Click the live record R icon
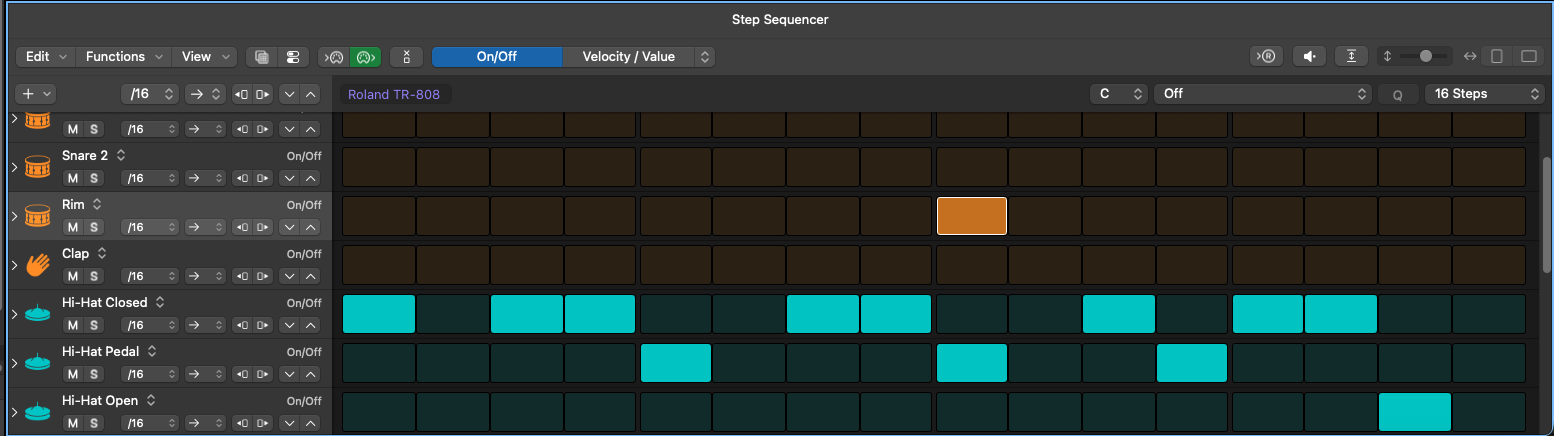This screenshot has height=436, width=1554. coord(1267,57)
